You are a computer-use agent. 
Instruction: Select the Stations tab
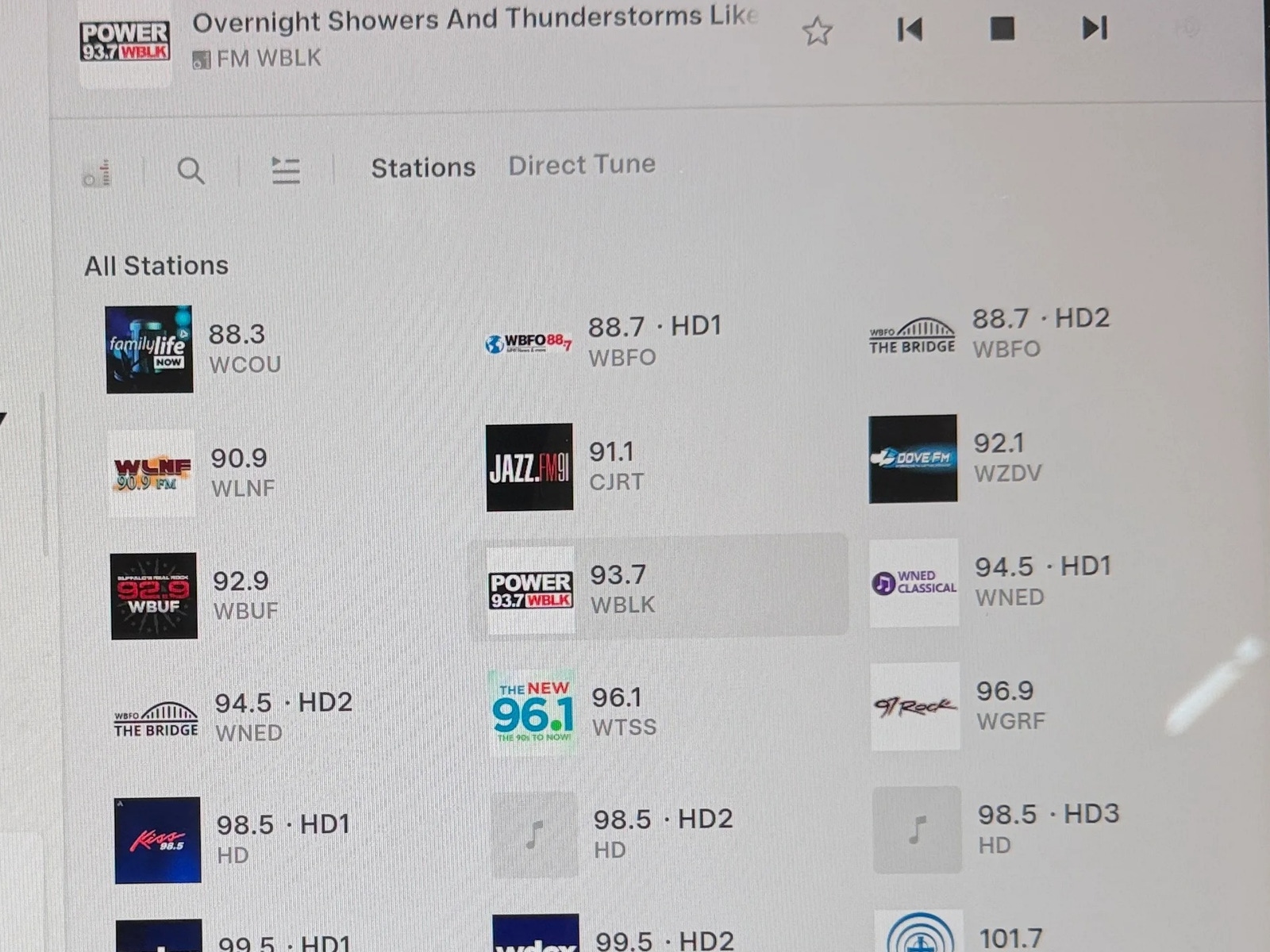pos(423,167)
